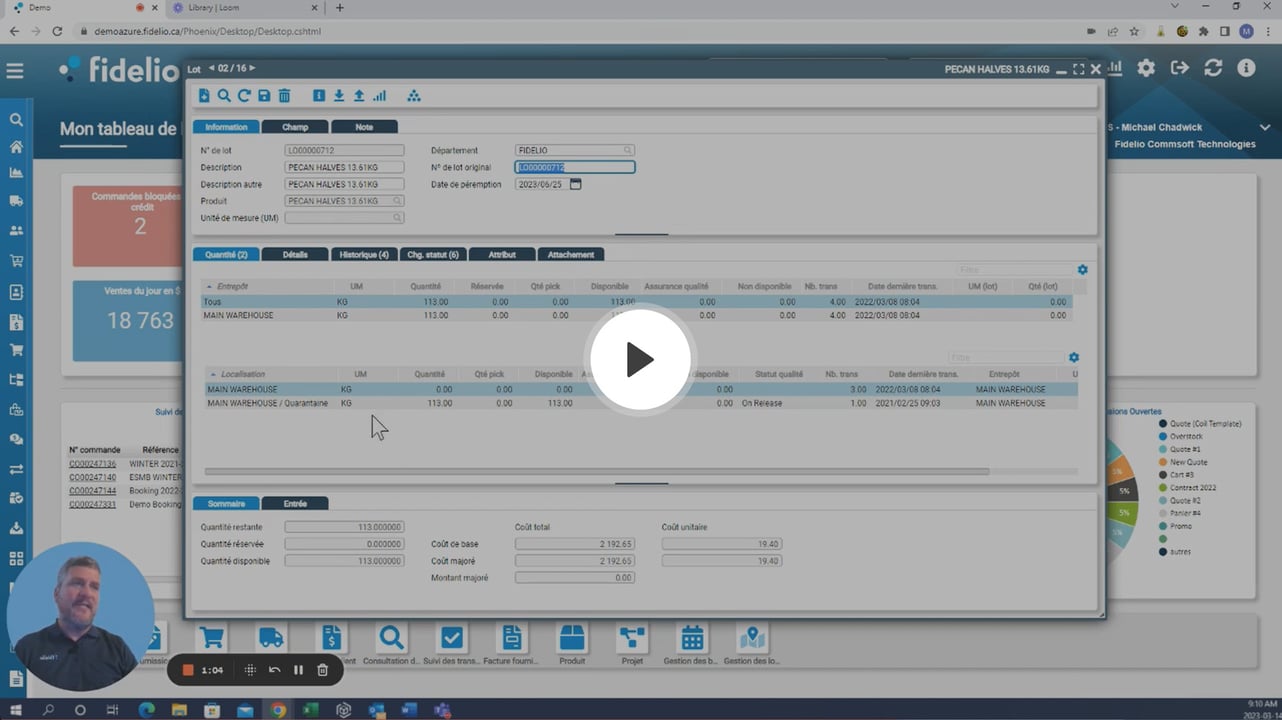
Task: Open the Historique (4) tab
Action: (364, 255)
